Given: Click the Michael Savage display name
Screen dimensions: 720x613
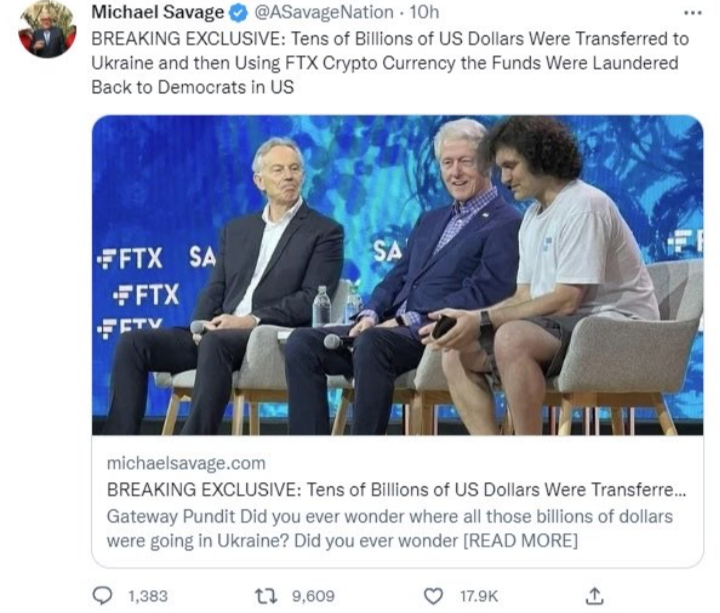Looking at the screenshot, I should [158, 12].
